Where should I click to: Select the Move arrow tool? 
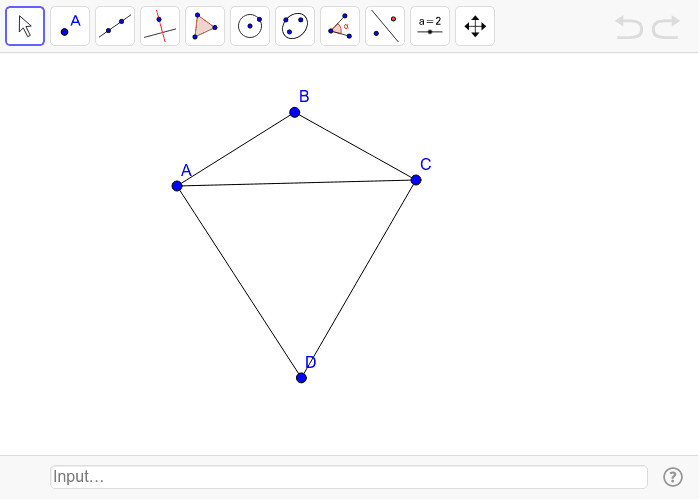[25, 26]
